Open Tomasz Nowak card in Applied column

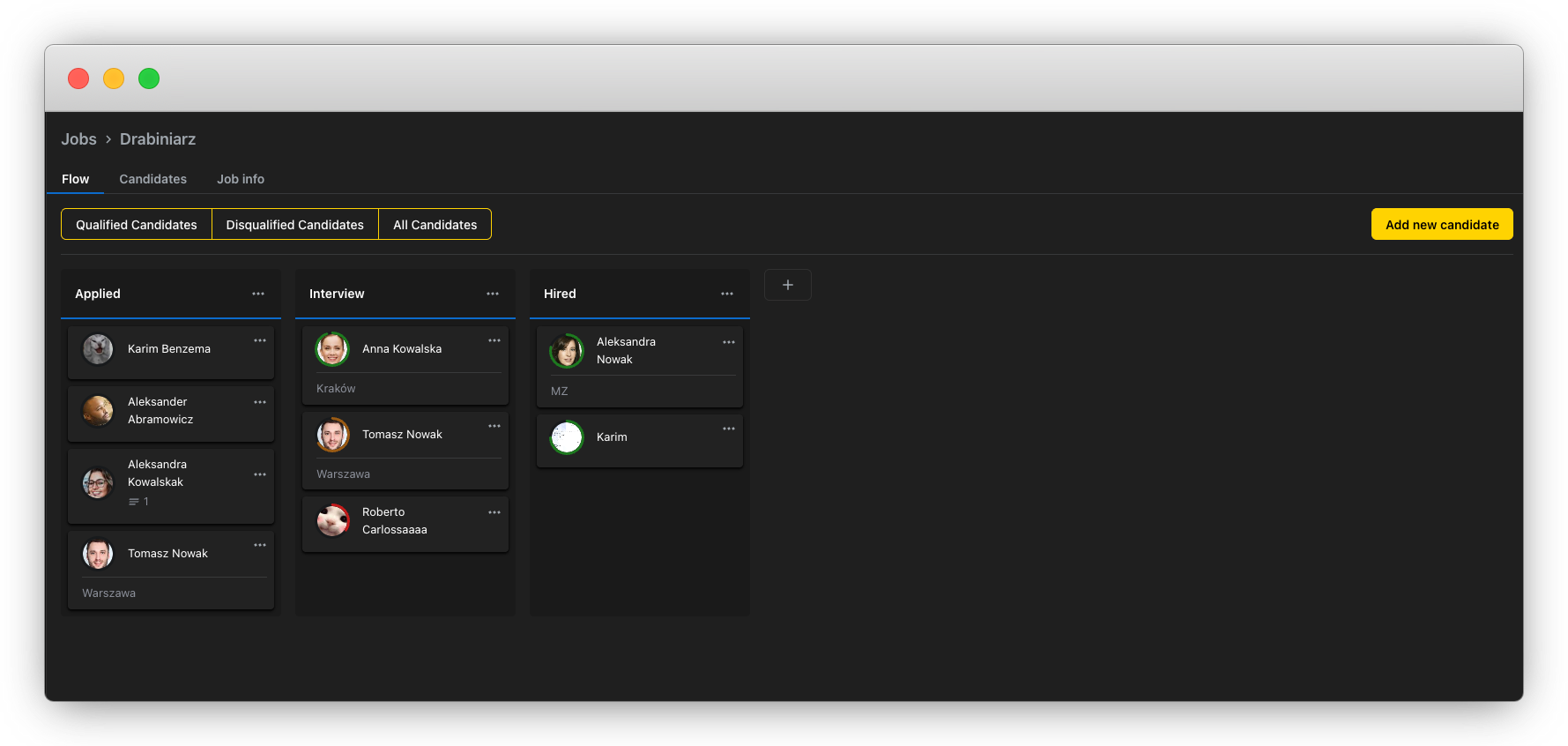pos(167,554)
